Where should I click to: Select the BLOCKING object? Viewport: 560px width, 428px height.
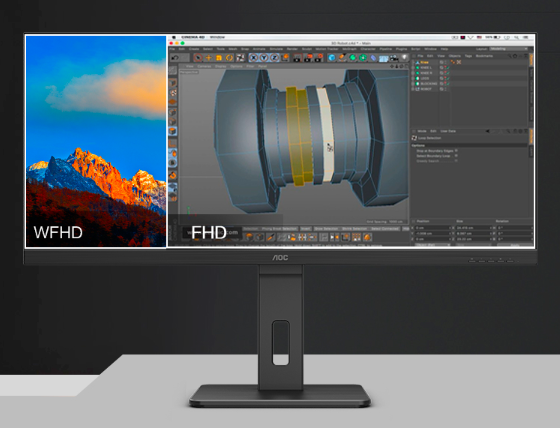(429, 84)
